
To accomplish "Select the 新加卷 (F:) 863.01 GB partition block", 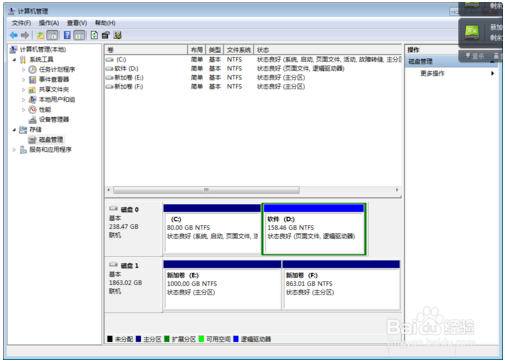I will pos(341,285).
